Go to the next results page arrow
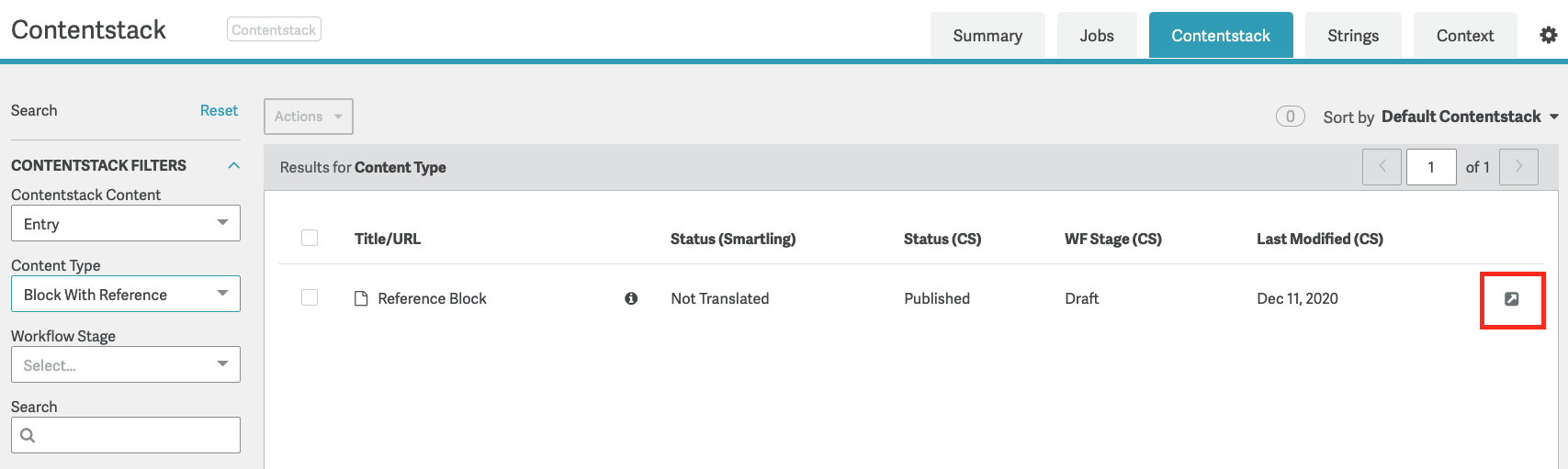The image size is (1568, 469). pyautogui.click(x=1518, y=167)
